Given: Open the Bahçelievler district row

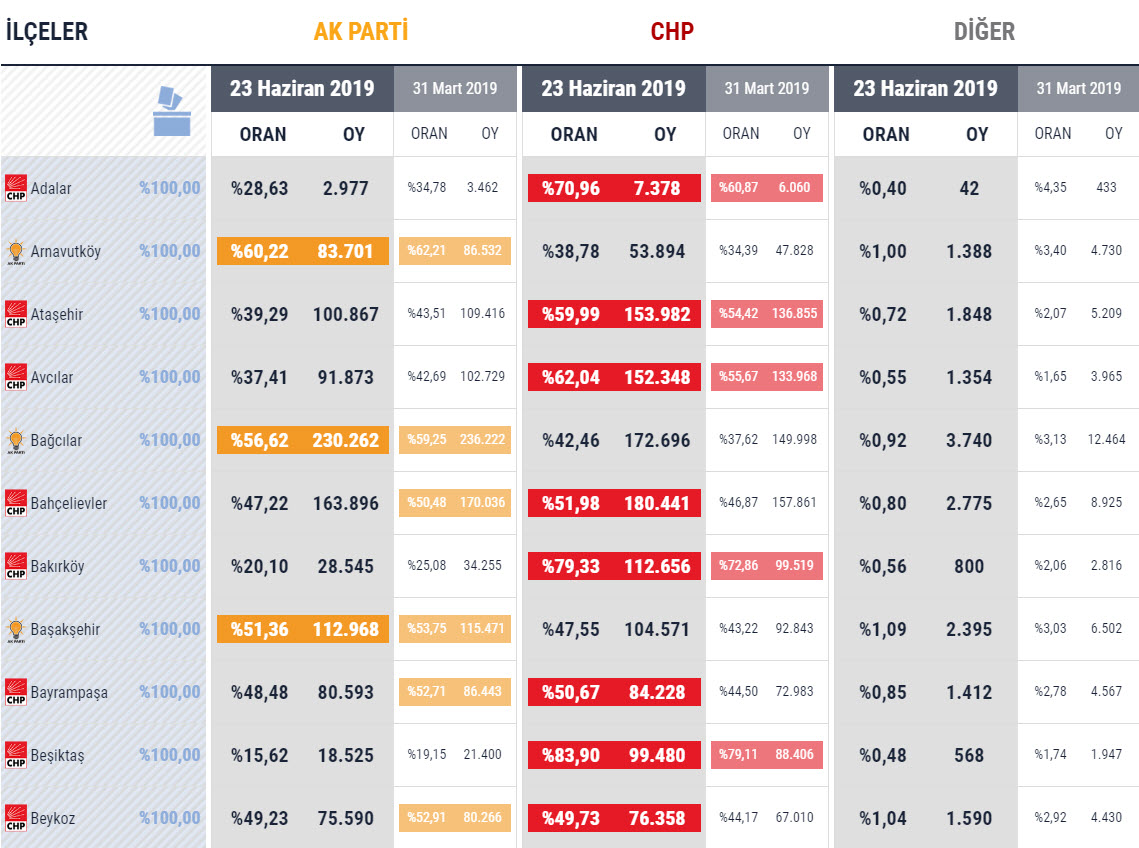Looking at the screenshot, I should pos(570,503).
